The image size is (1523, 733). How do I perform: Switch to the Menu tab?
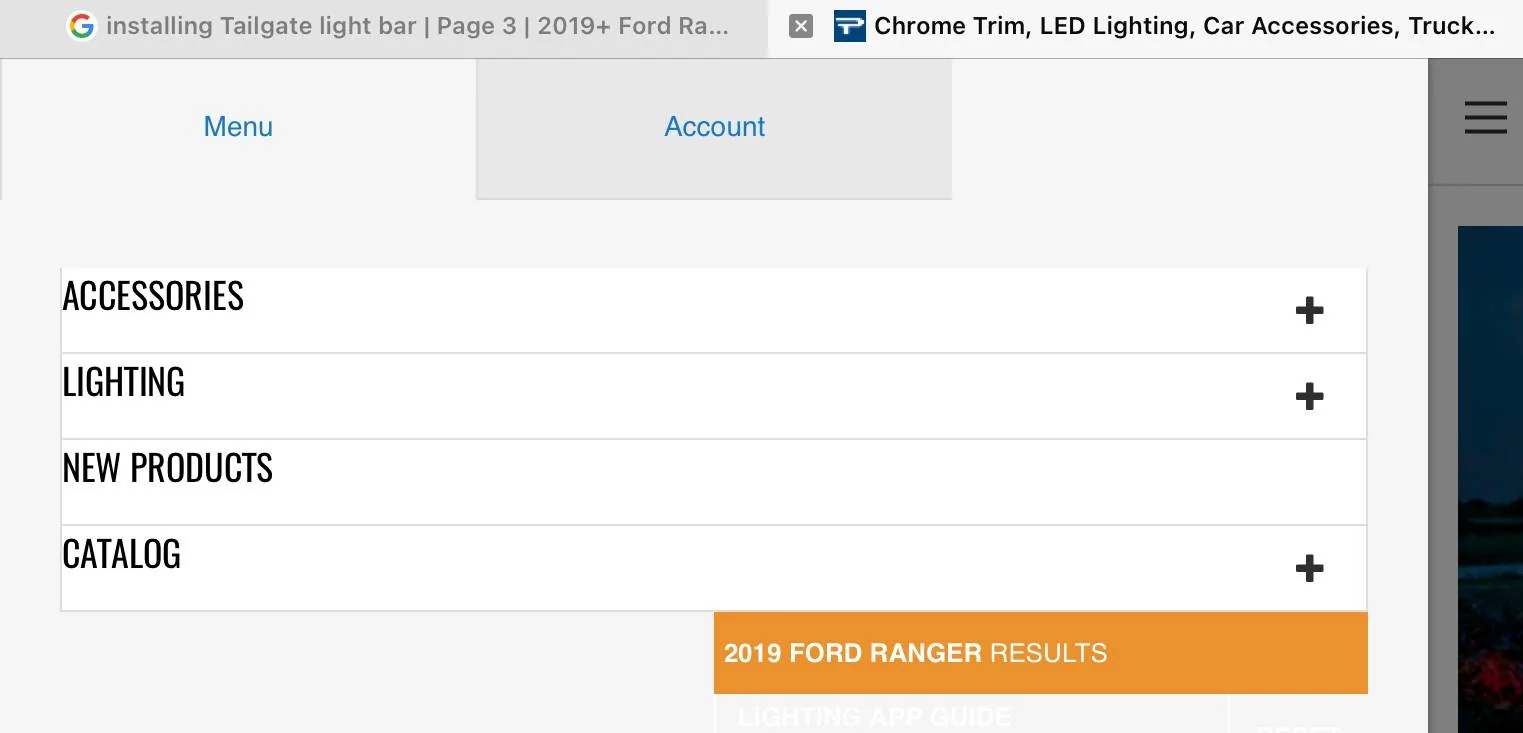[x=238, y=127]
